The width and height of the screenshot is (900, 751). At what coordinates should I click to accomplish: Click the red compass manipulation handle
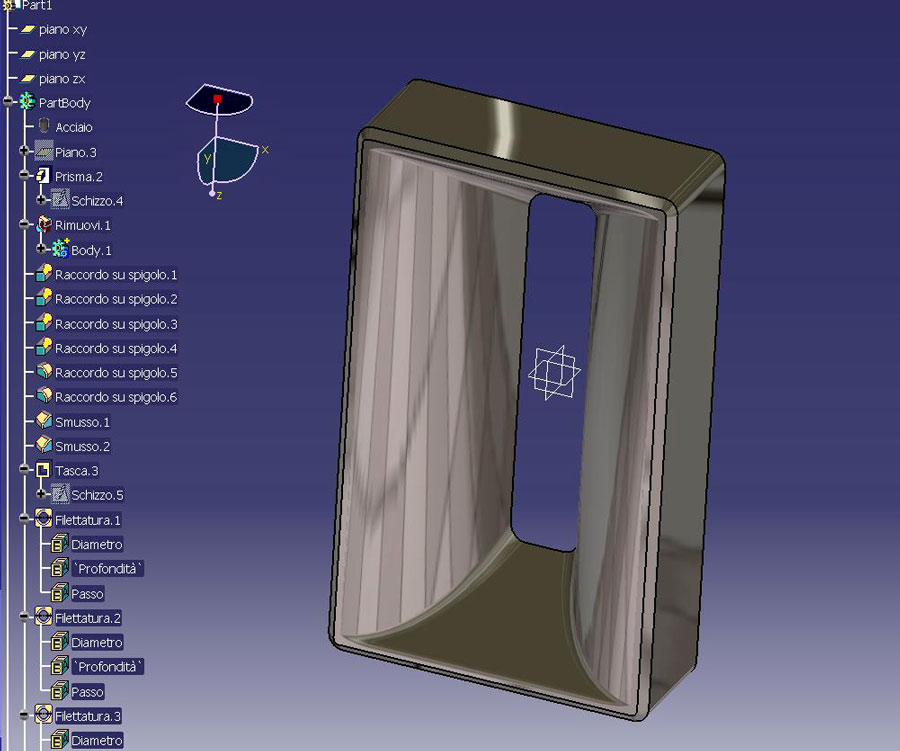[x=218, y=99]
